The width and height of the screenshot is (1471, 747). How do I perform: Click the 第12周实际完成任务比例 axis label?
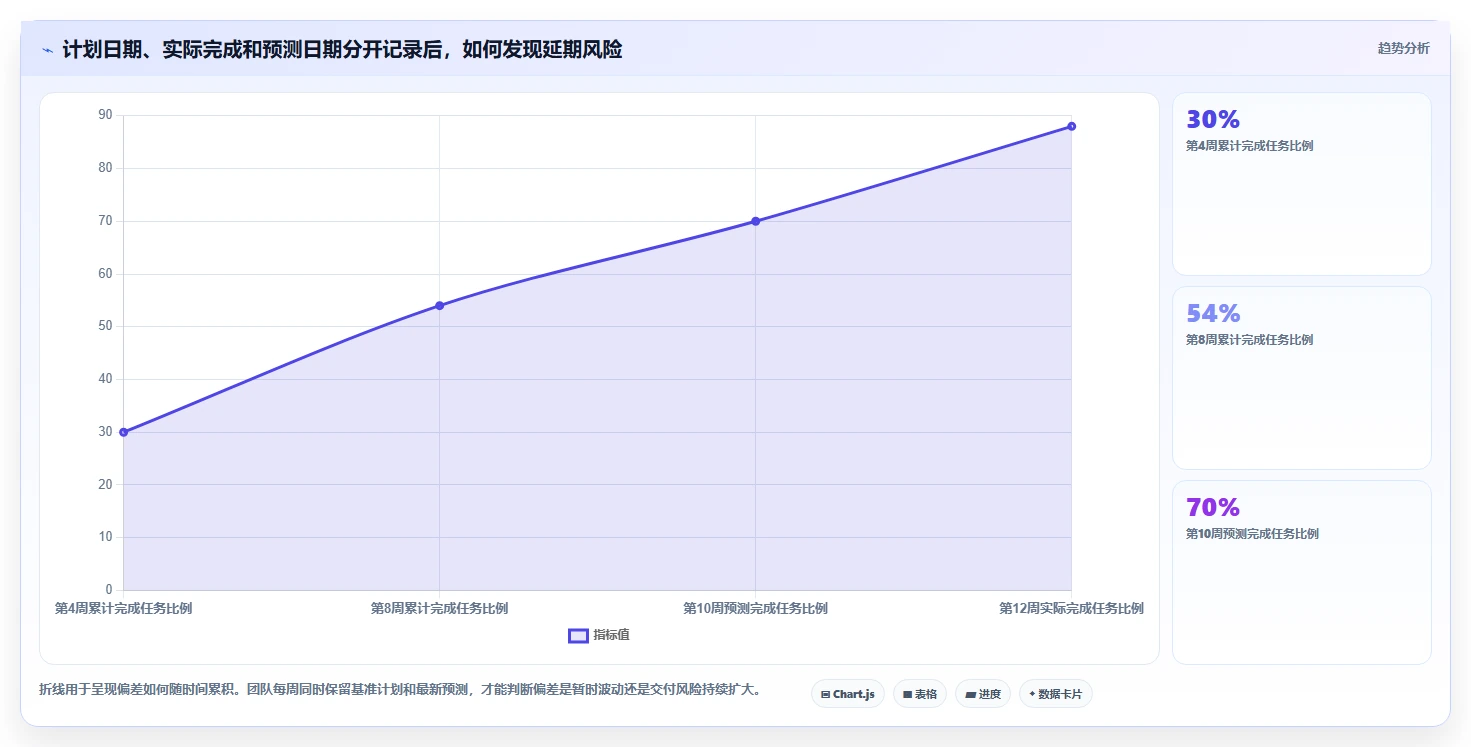pos(1071,608)
